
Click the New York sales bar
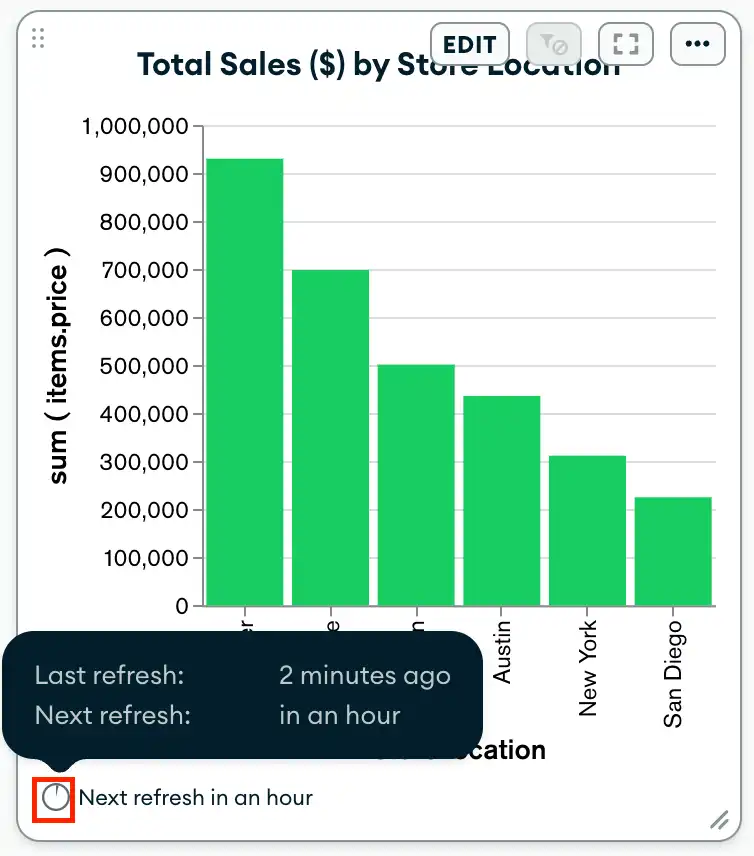pos(587,530)
